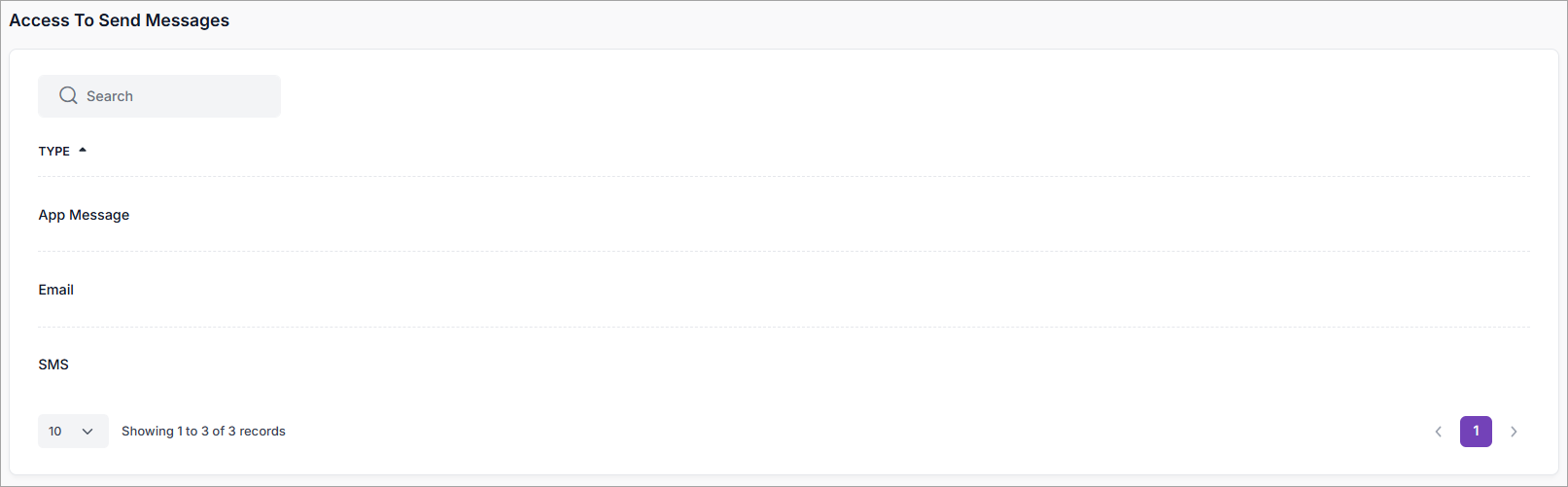Click the 'App Message' type label text
Image resolution: width=1568 pixels, height=487 pixels.
point(84,215)
